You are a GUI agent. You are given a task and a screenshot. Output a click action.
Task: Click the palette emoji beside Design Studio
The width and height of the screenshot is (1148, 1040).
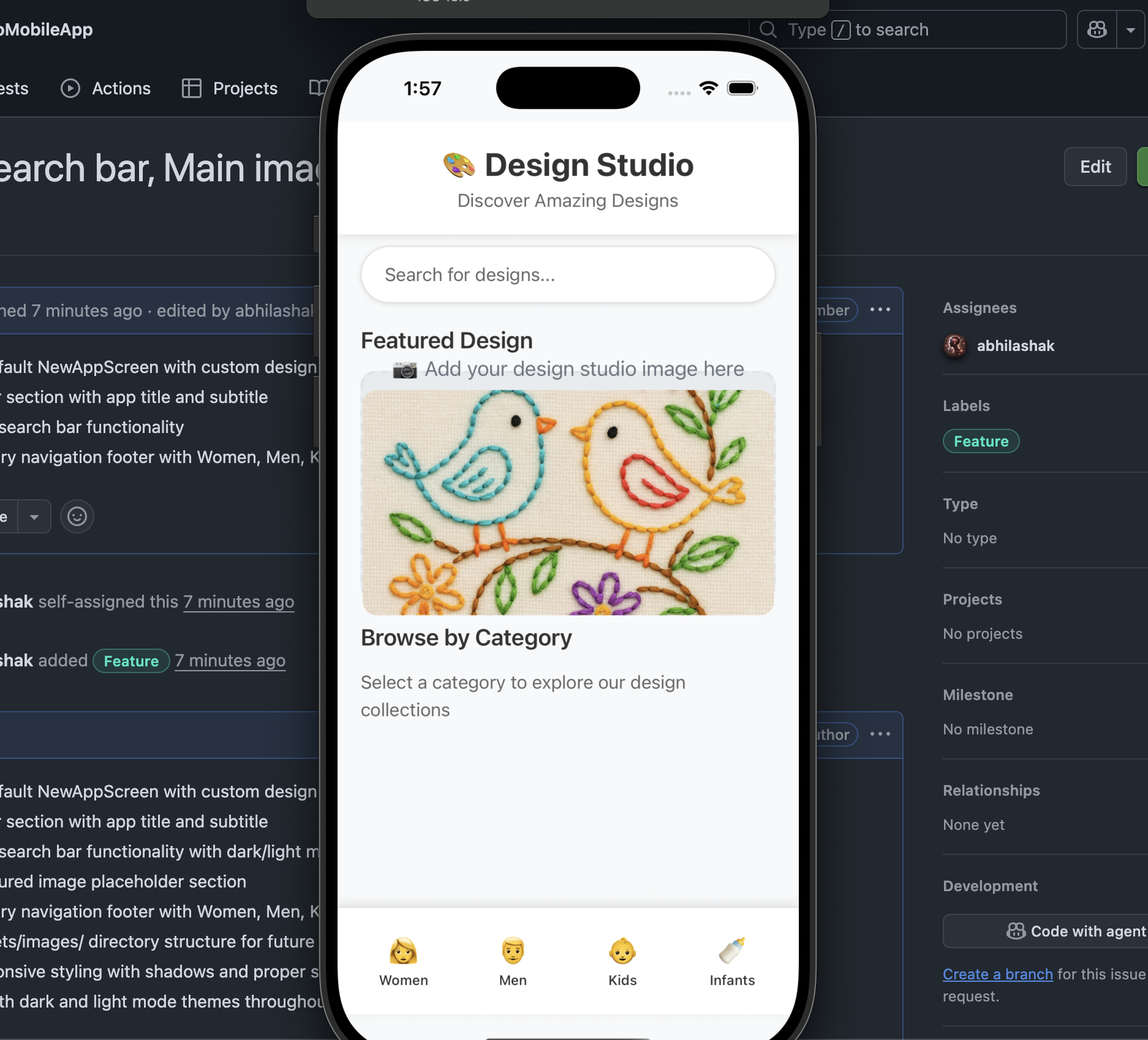coord(459,165)
